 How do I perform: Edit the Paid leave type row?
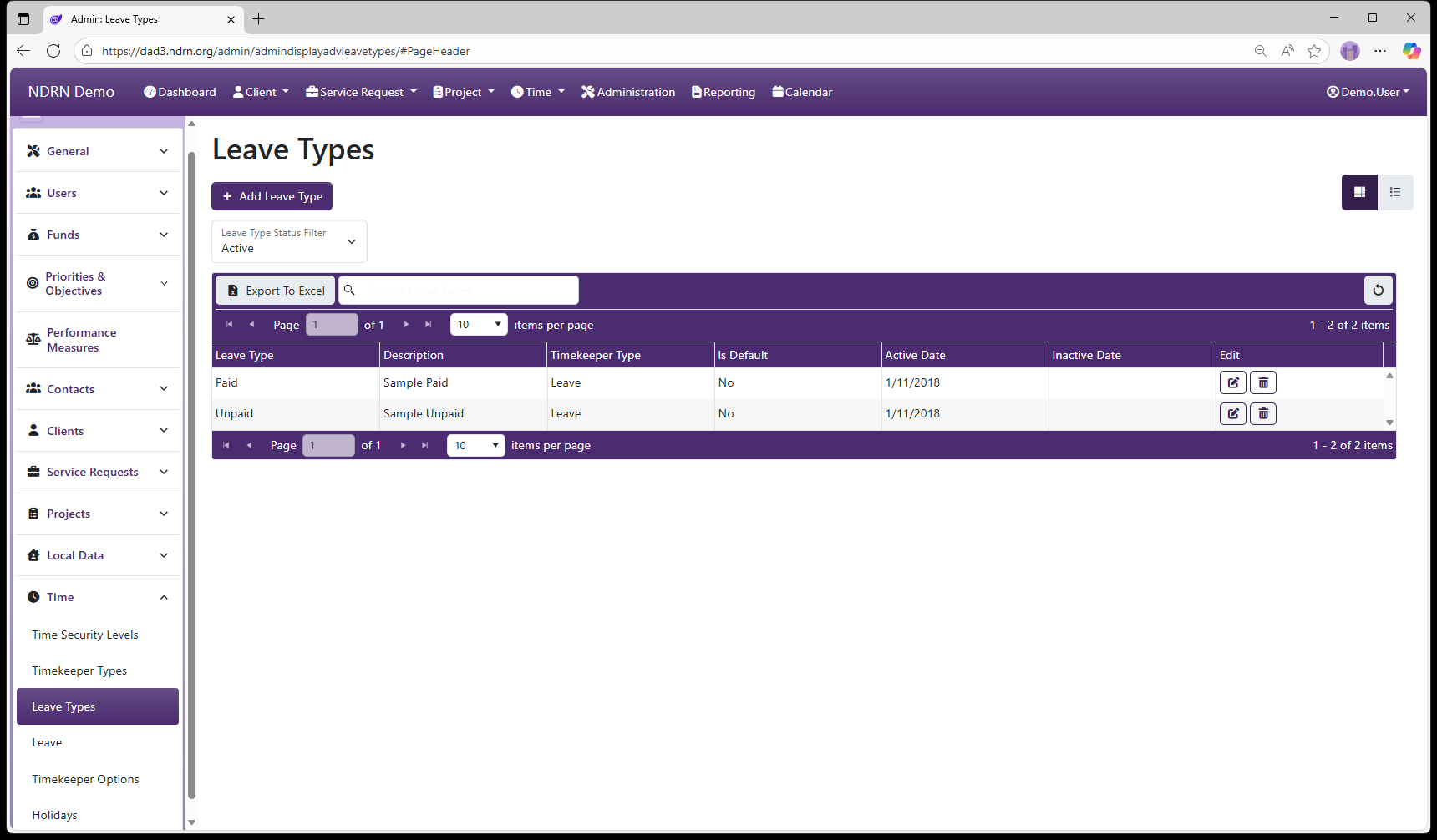pos(1233,382)
